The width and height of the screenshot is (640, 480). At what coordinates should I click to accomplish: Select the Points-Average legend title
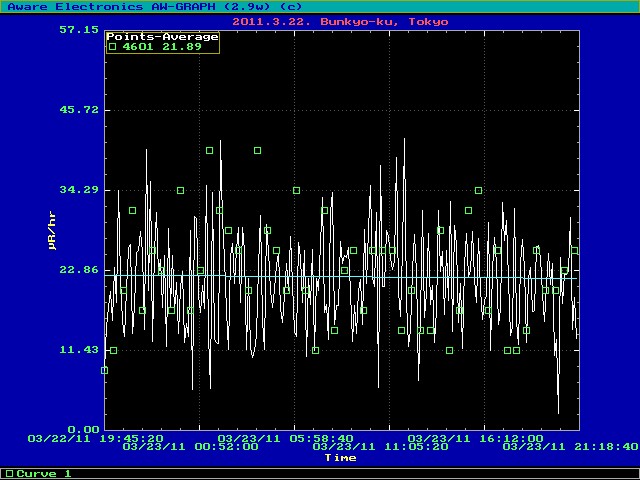pos(162,37)
